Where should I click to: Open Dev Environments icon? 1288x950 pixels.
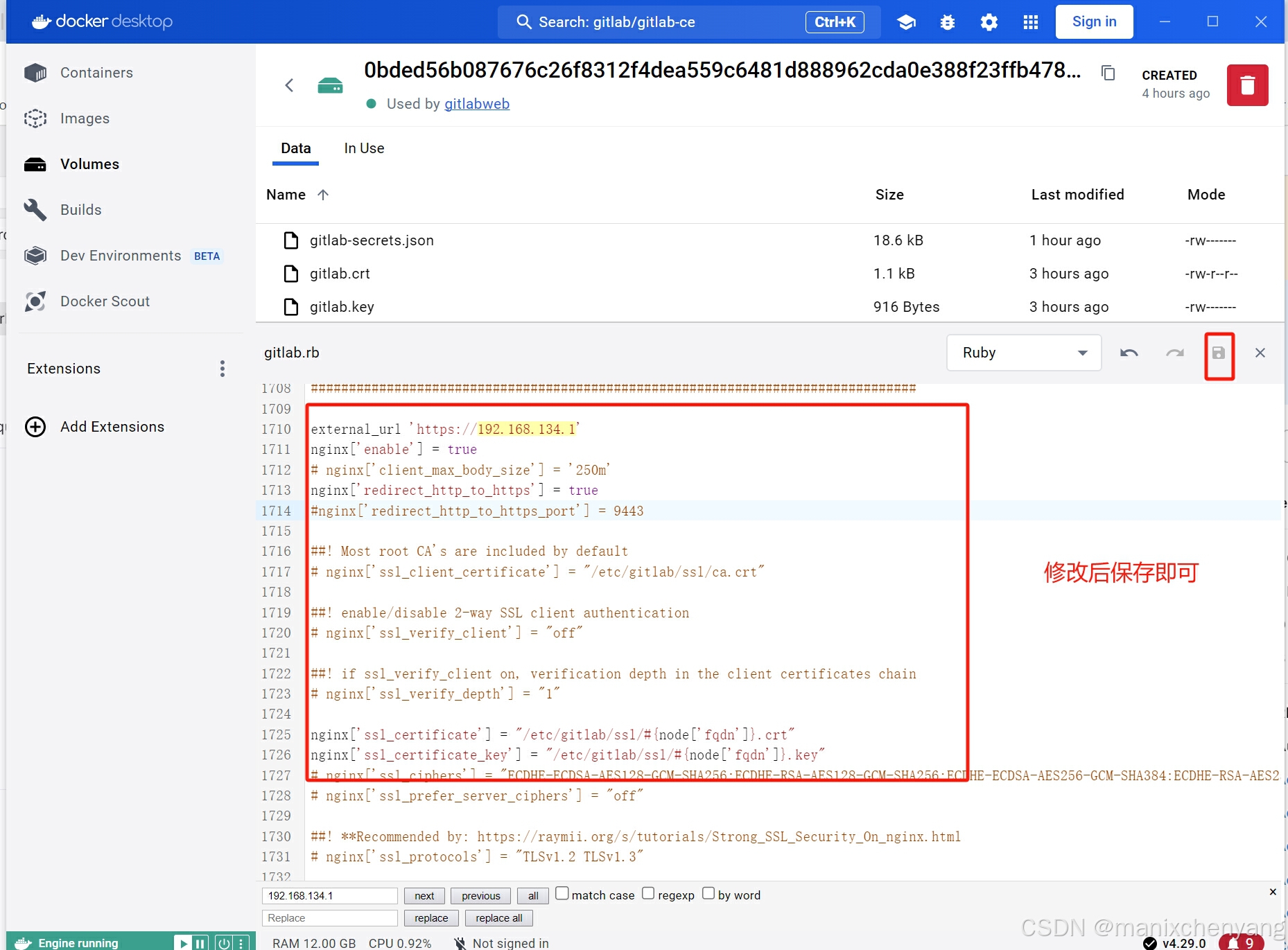pos(35,256)
